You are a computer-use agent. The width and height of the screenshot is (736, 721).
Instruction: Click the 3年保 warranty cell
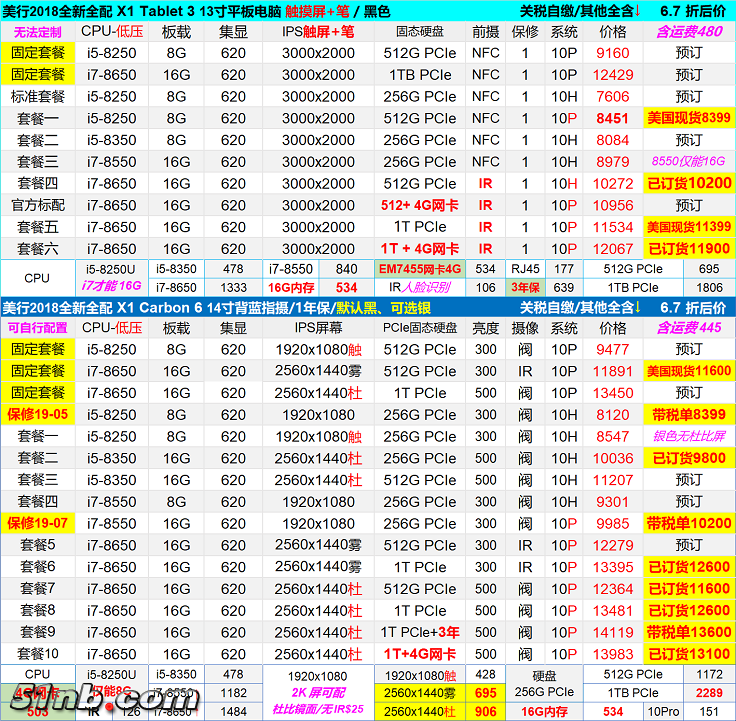tap(526, 288)
